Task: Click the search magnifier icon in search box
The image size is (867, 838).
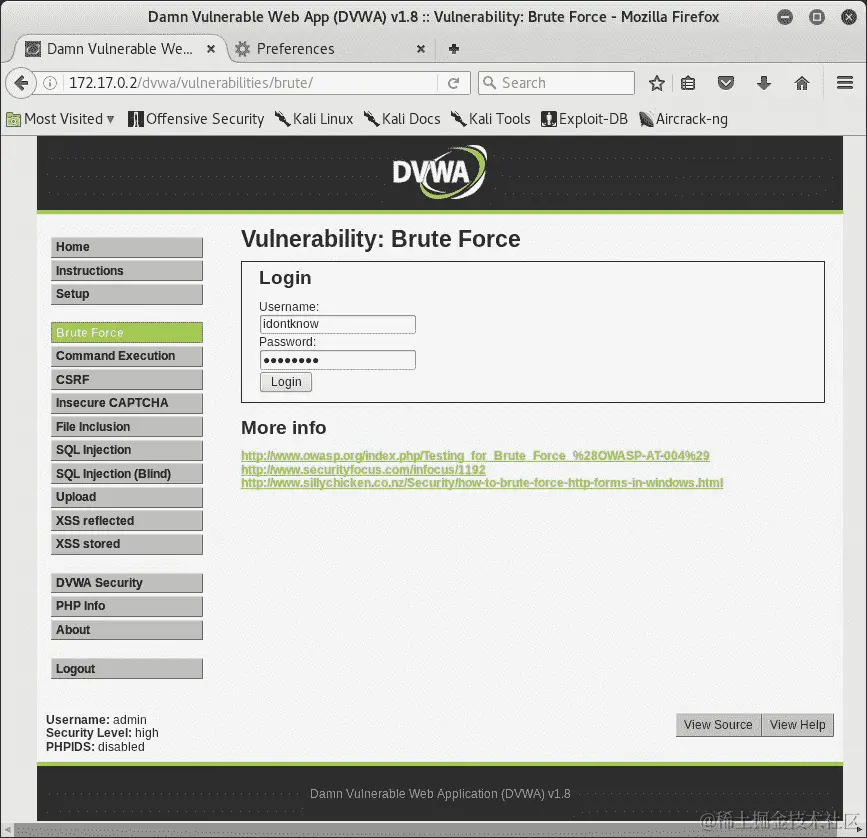Action: tap(489, 83)
